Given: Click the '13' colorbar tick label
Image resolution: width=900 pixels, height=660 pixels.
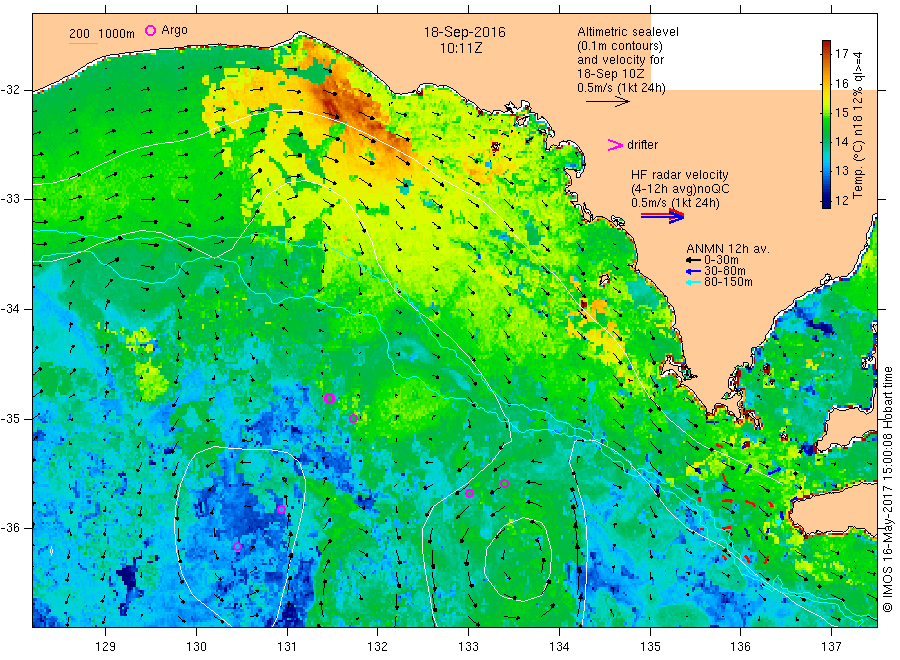Looking at the screenshot, I should tap(841, 171).
